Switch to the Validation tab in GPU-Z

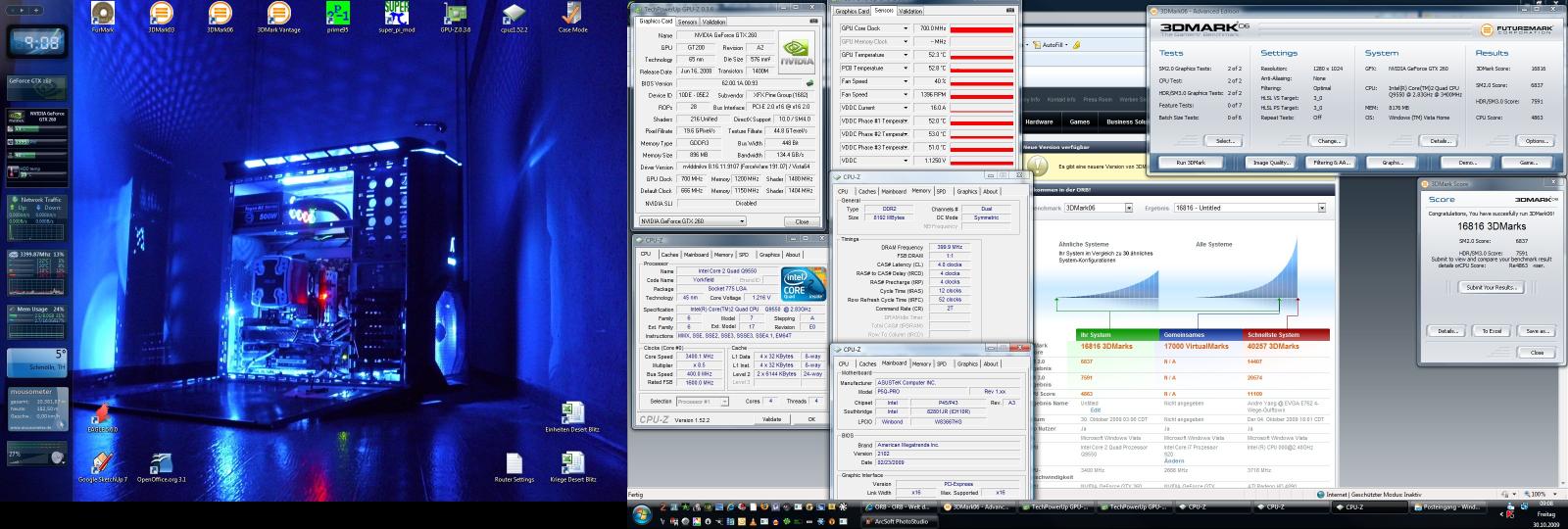pyautogui.click(x=713, y=21)
